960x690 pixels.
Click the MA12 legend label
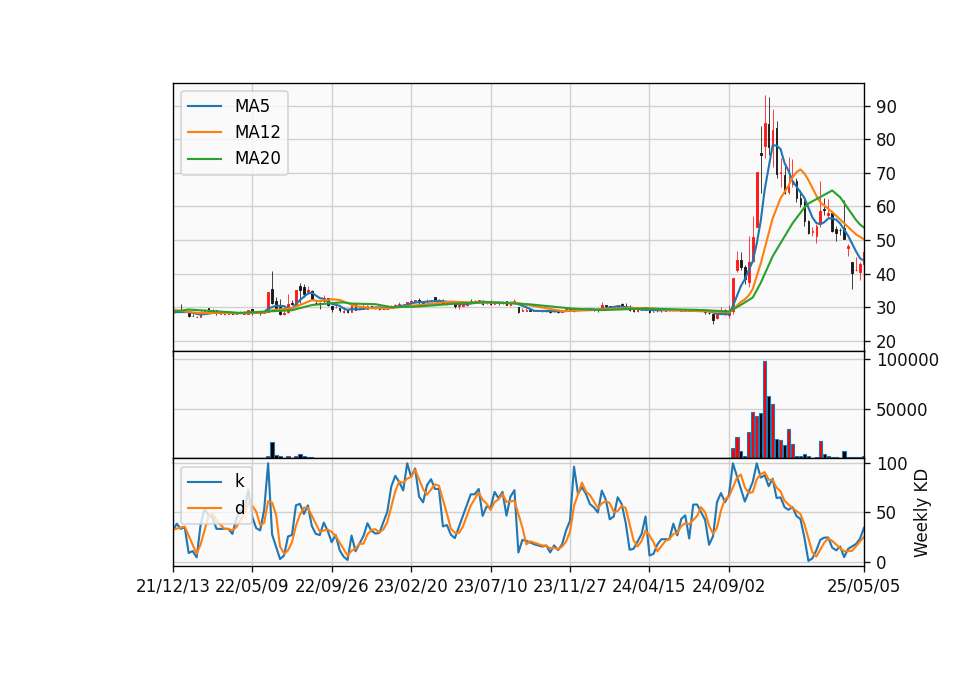click(257, 132)
